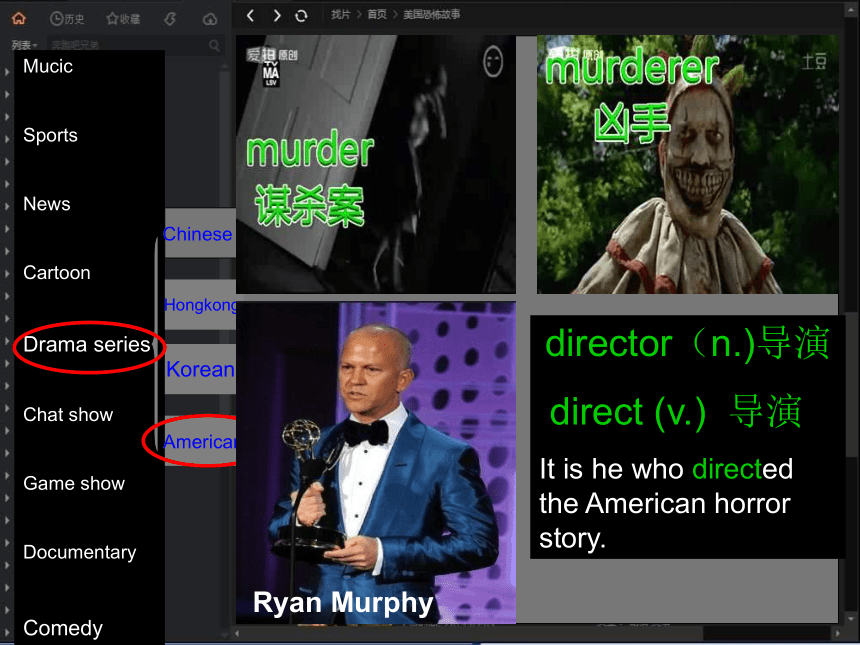Image resolution: width=860 pixels, height=645 pixels.
Task: Open the Favorites (收藏) star button
Action: (123, 19)
